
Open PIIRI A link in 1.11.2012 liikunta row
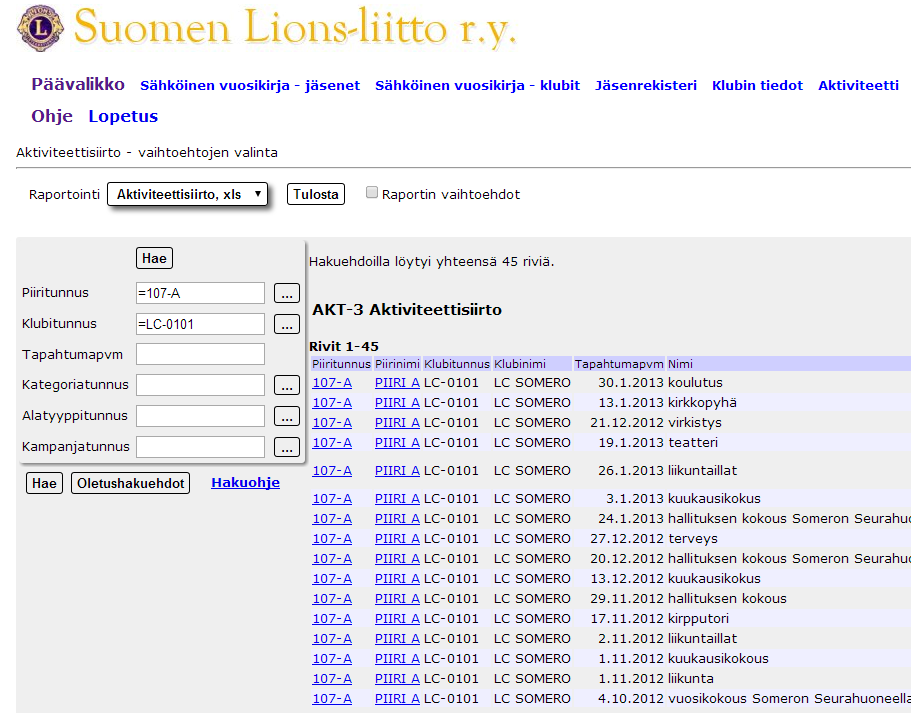click(397, 679)
